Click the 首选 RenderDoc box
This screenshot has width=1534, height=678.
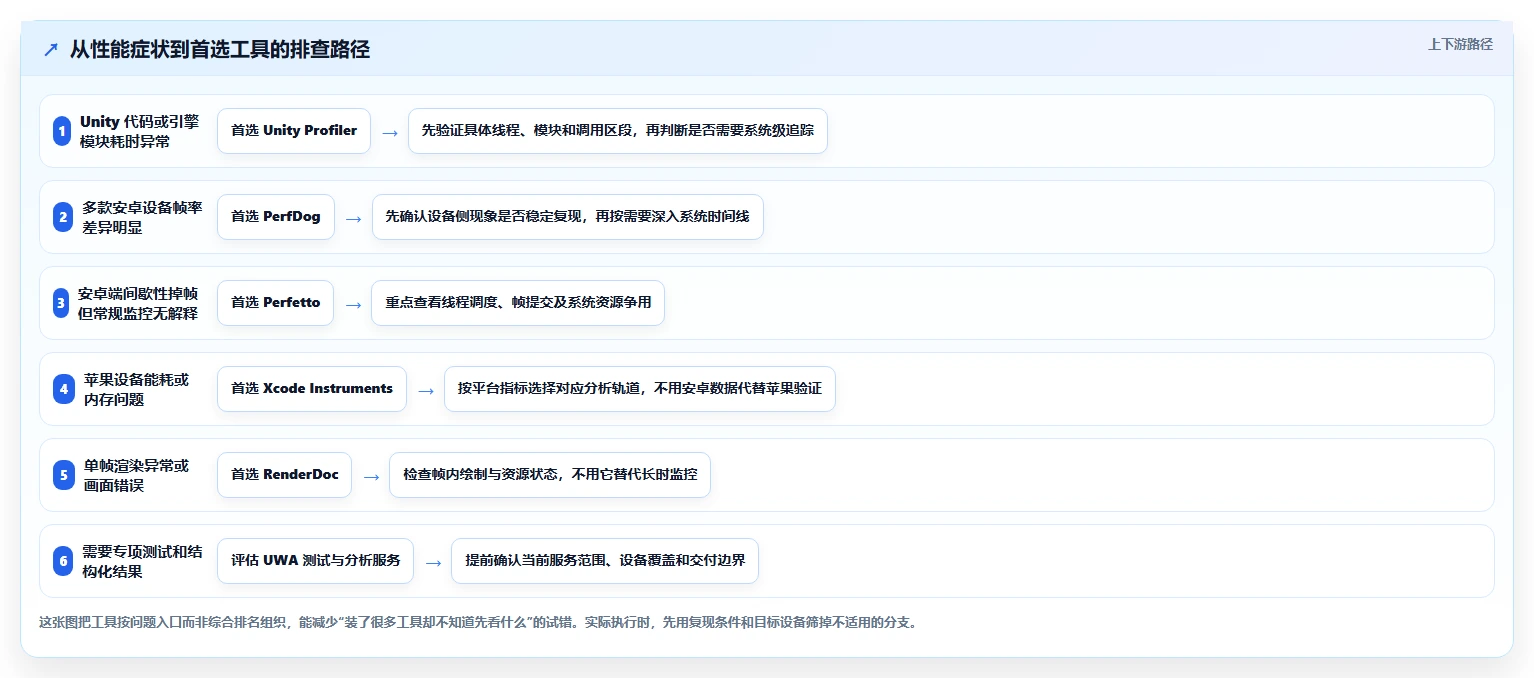click(x=285, y=475)
